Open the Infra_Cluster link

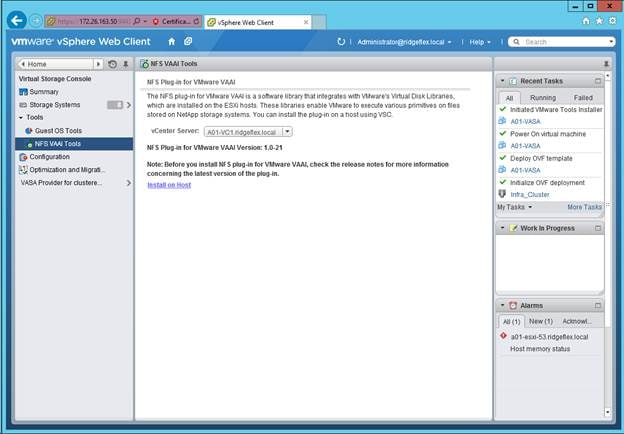530,195
